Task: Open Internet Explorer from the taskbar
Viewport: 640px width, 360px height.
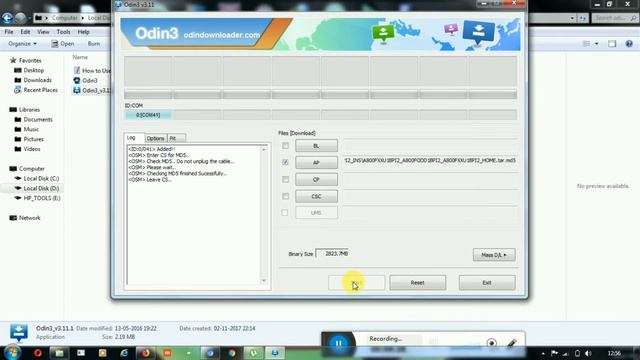Action: point(124,353)
